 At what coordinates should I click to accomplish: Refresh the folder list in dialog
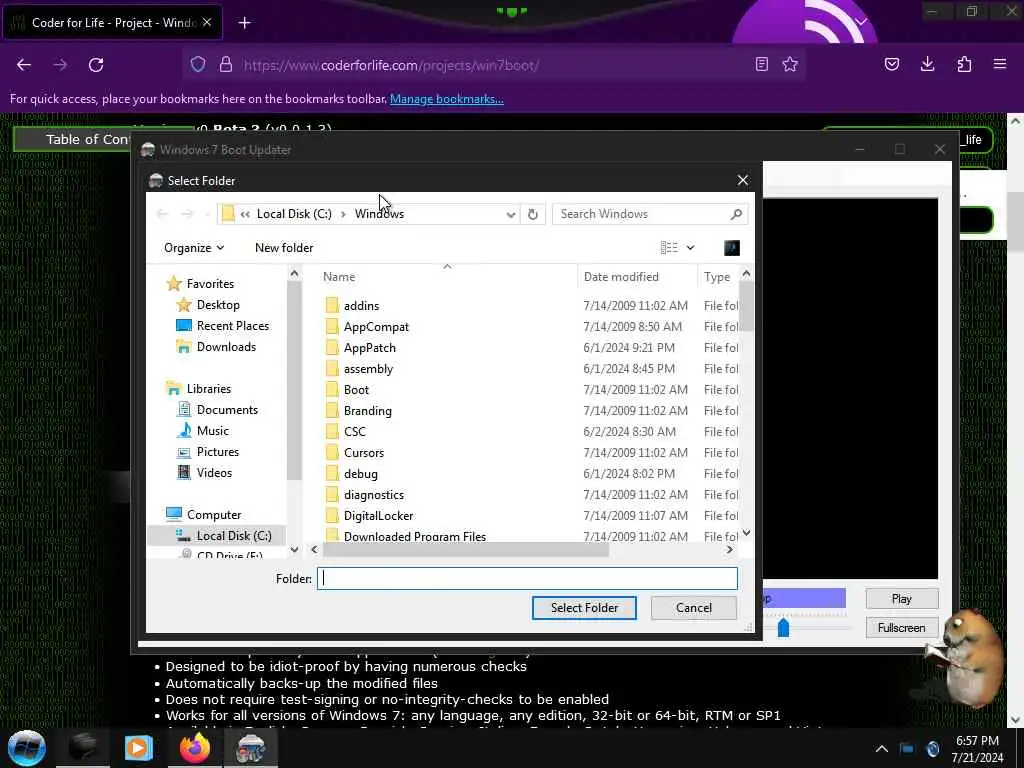[x=533, y=214]
